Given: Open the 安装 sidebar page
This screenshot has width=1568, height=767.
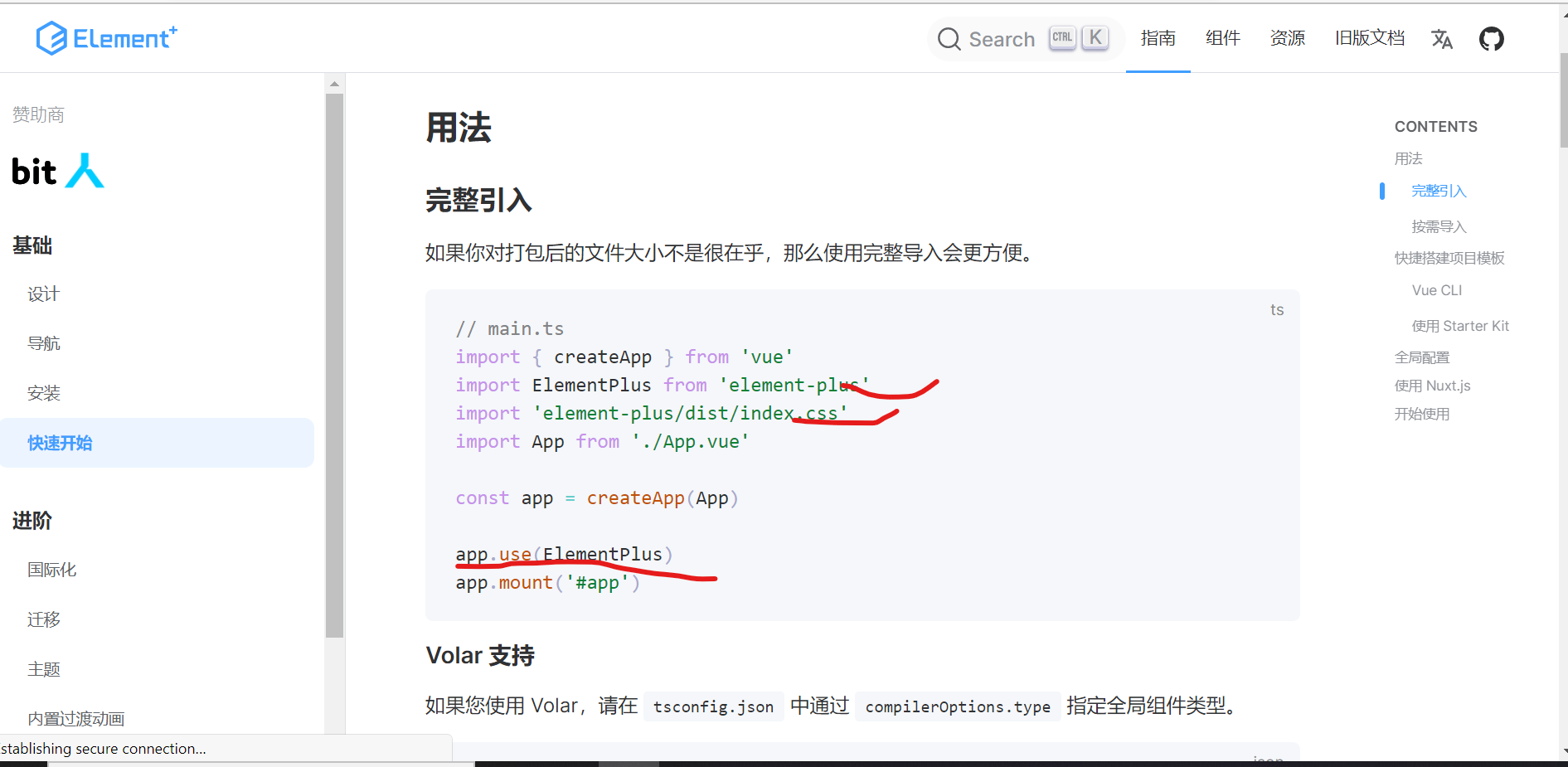Looking at the screenshot, I should click(x=44, y=392).
